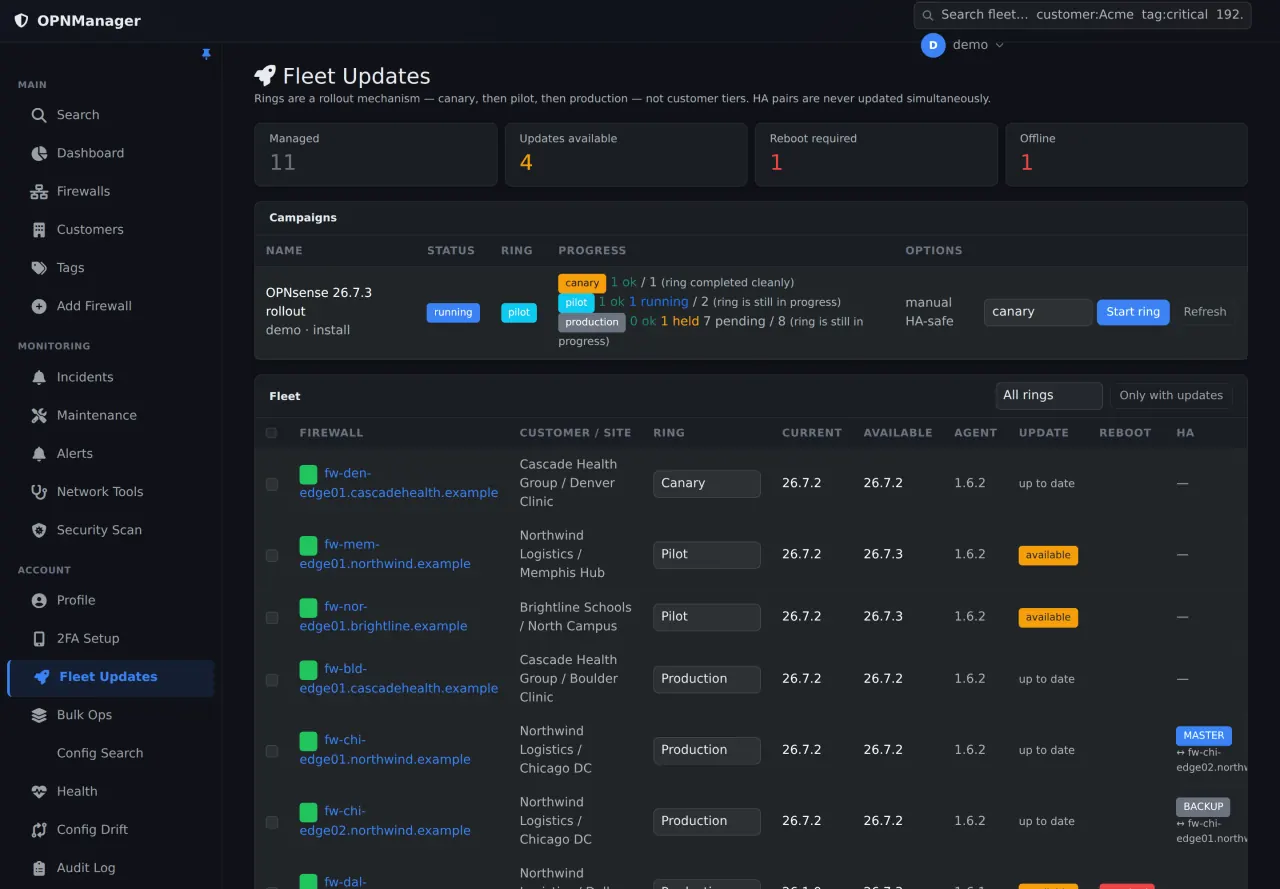This screenshot has width=1280, height=889.
Task: Toggle the select-all checkbox in Fleet header
Action: pyautogui.click(x=272, y=433)
